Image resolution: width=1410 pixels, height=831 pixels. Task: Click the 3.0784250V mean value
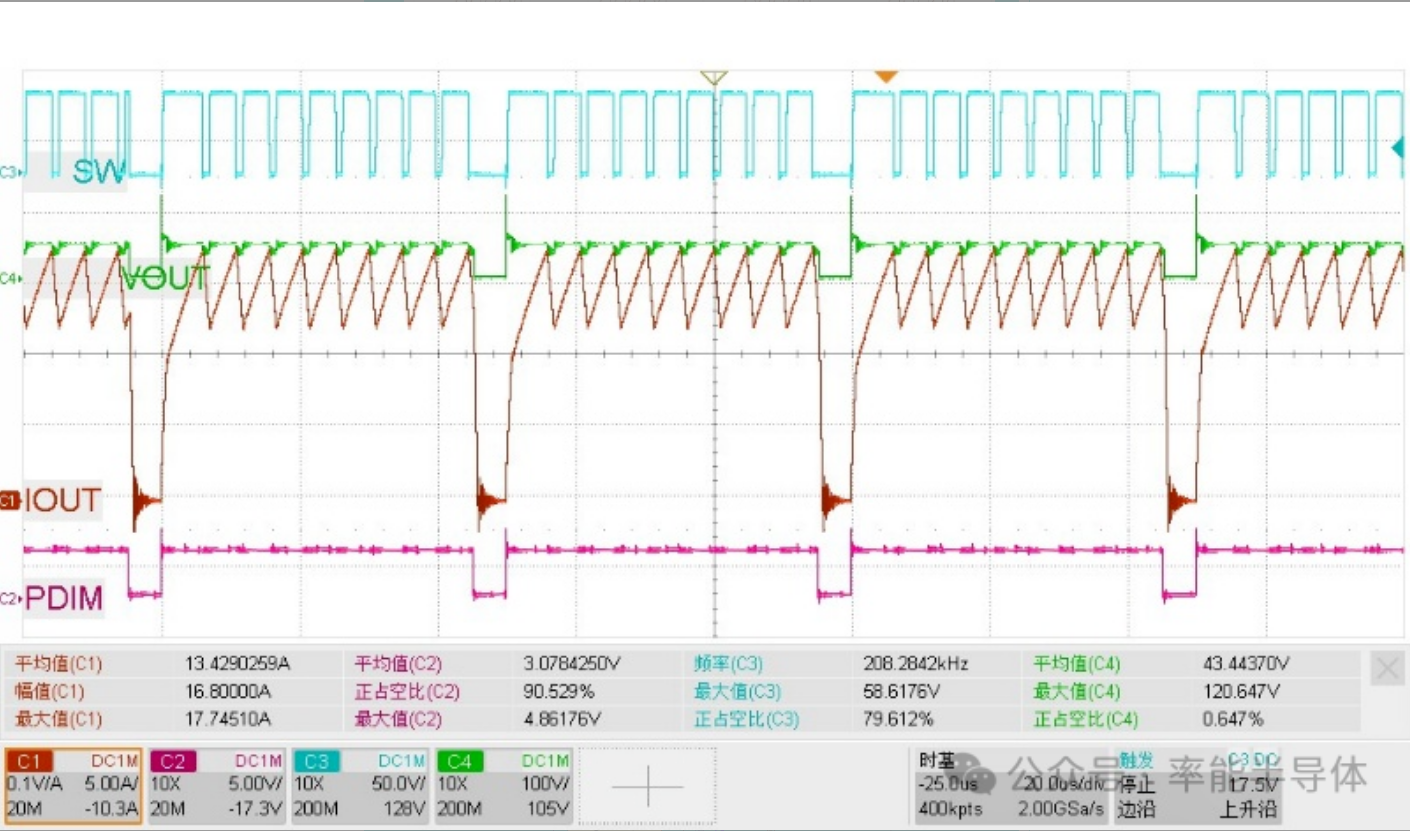[x=574, y=663]
